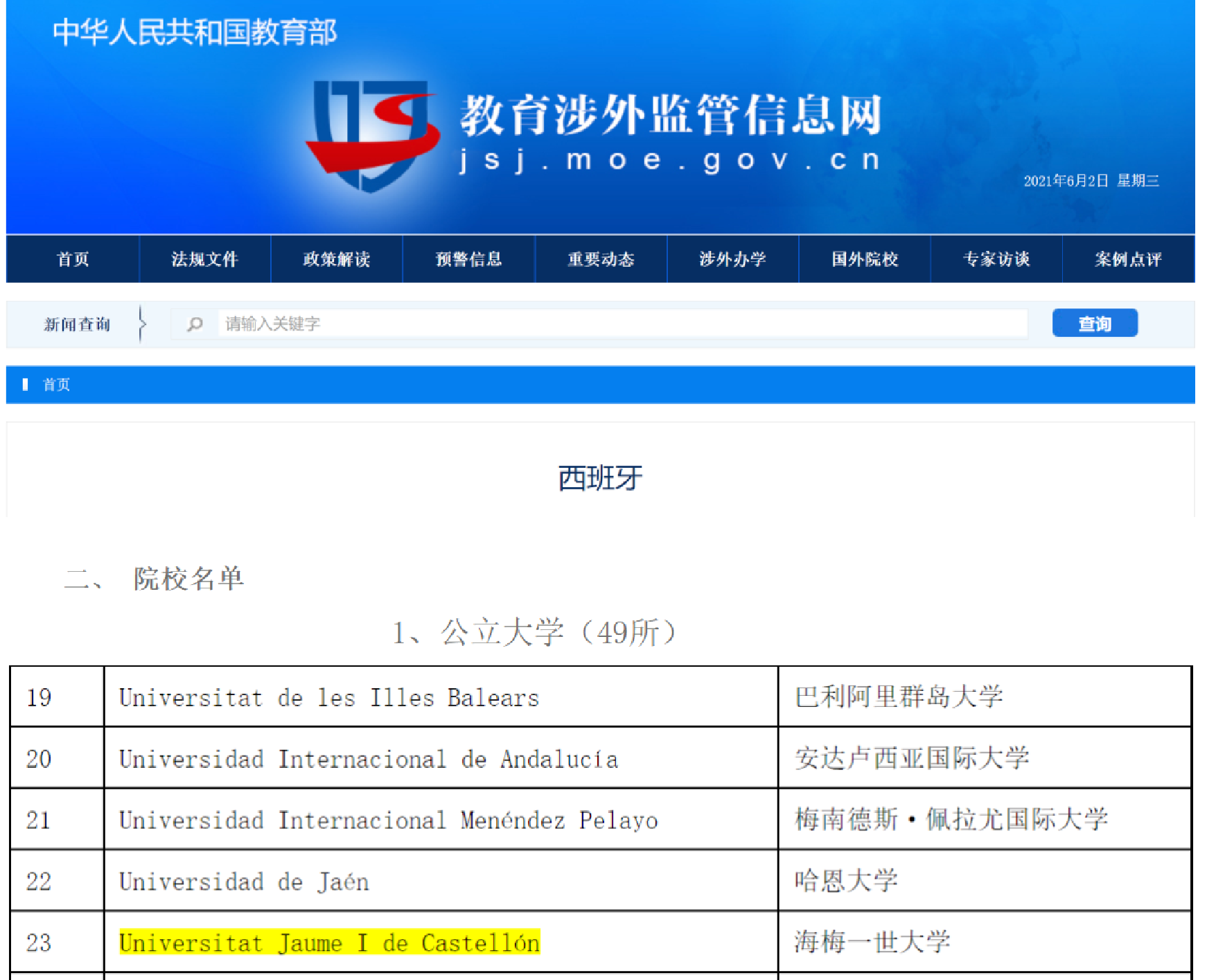Select Universidad Internacional de Andalucía cell
The image size is (1207, 980).
(441, 758)
